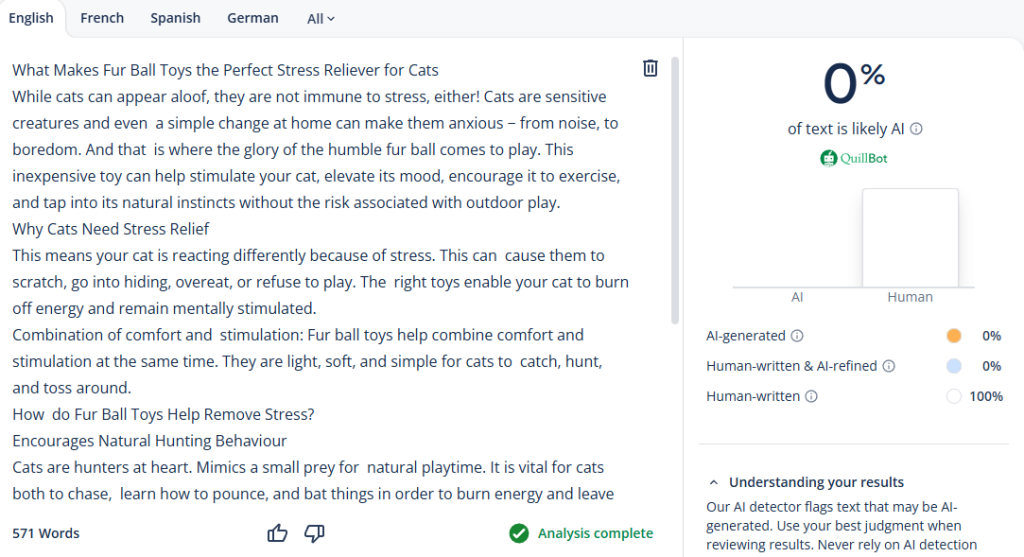1024x557 pixels.
Task: Click the AI-generated info icon
Action: 797,336
